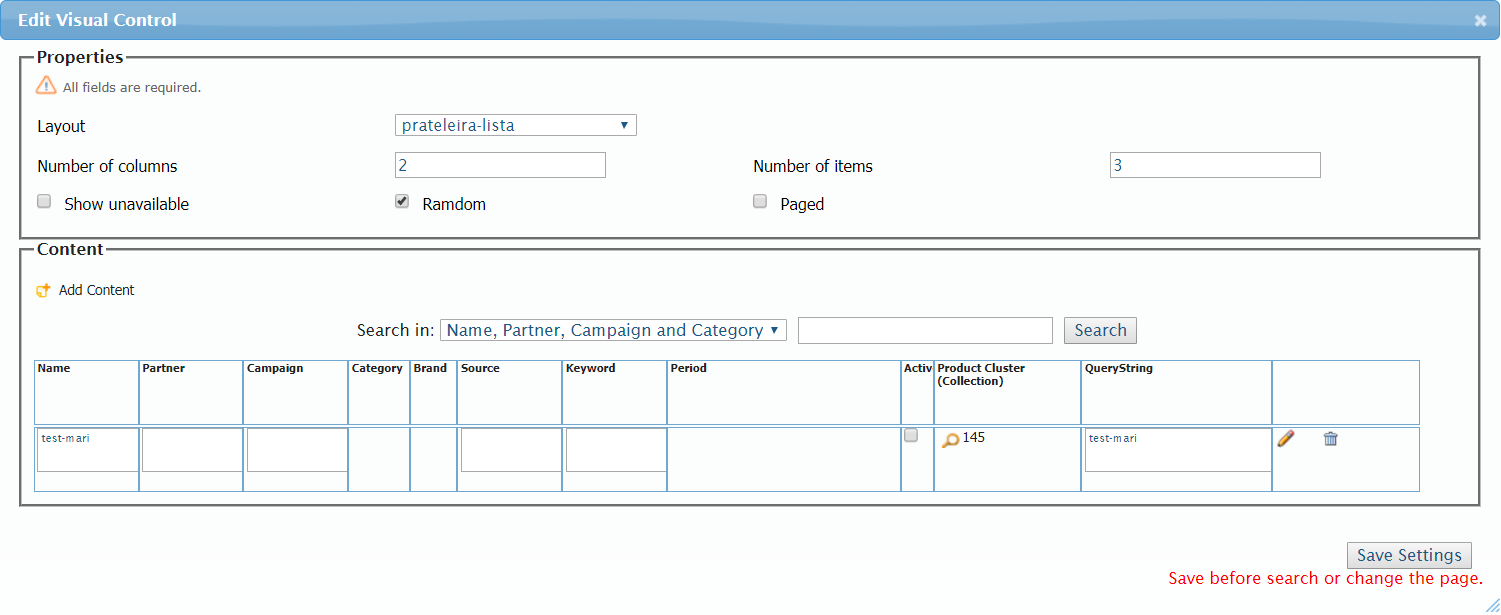Enable the Show unavailable checkbox
This screenshot has width=1501, height=615.
tap(44, 202)
